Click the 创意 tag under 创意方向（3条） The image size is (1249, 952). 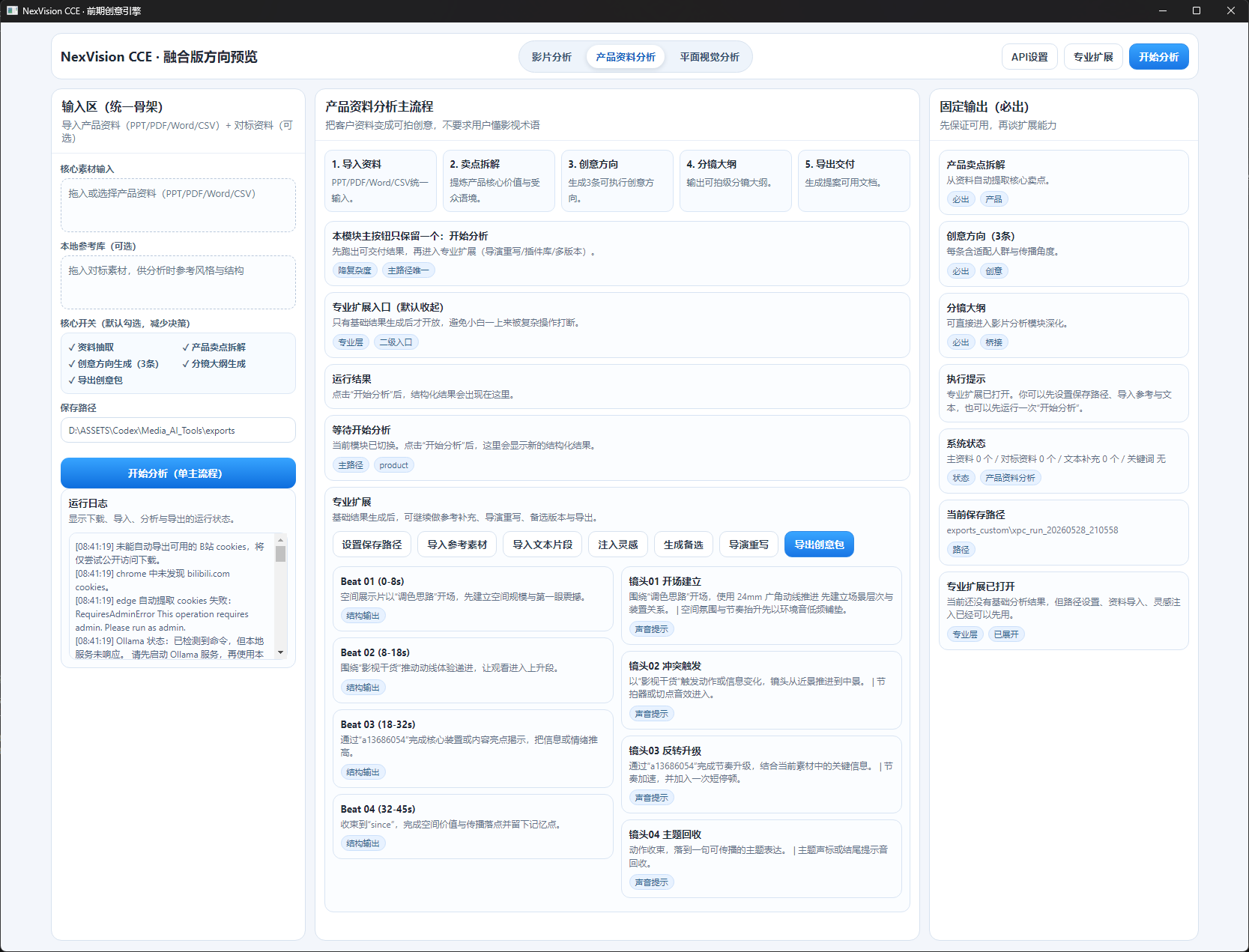pyautogui.click(x=994, y=271)
